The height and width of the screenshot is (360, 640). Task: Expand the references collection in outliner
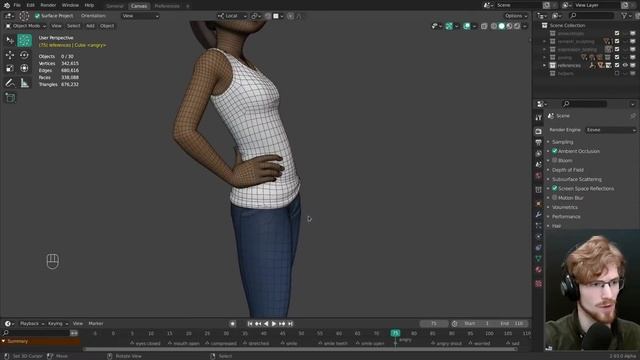(544, 65)
